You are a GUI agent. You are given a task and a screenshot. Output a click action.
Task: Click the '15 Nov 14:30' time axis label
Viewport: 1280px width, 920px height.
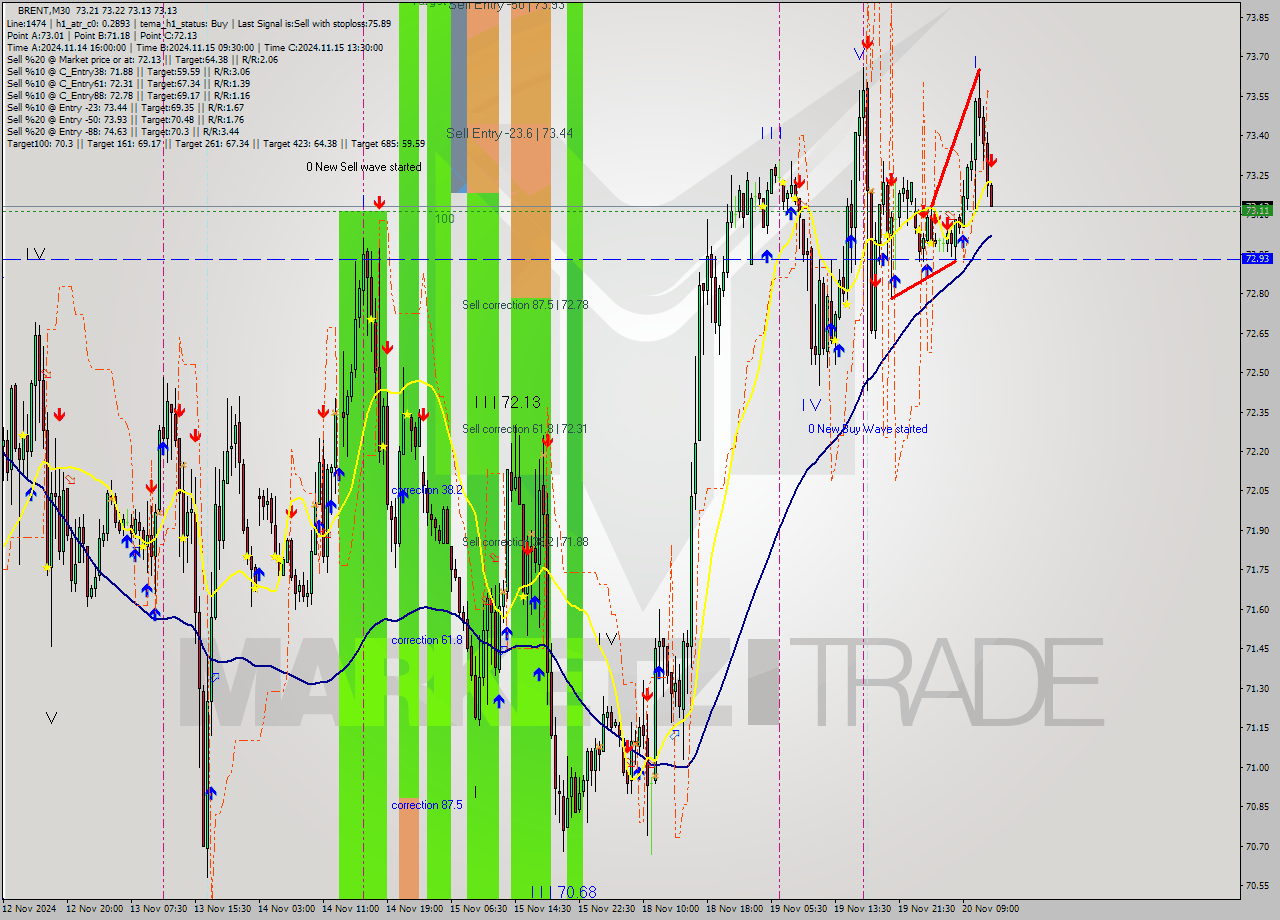click(542, 909)
